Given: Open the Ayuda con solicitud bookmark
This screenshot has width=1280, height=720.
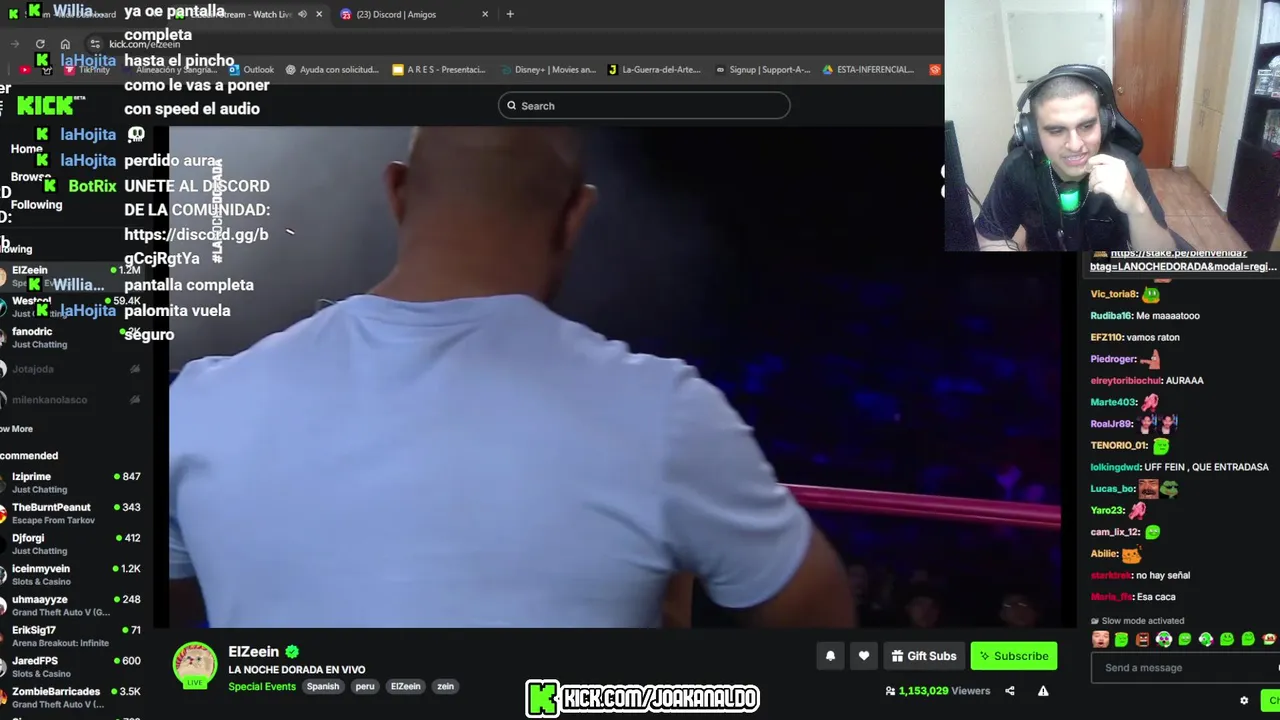Looking at the screenshot, I should [332, 70].
